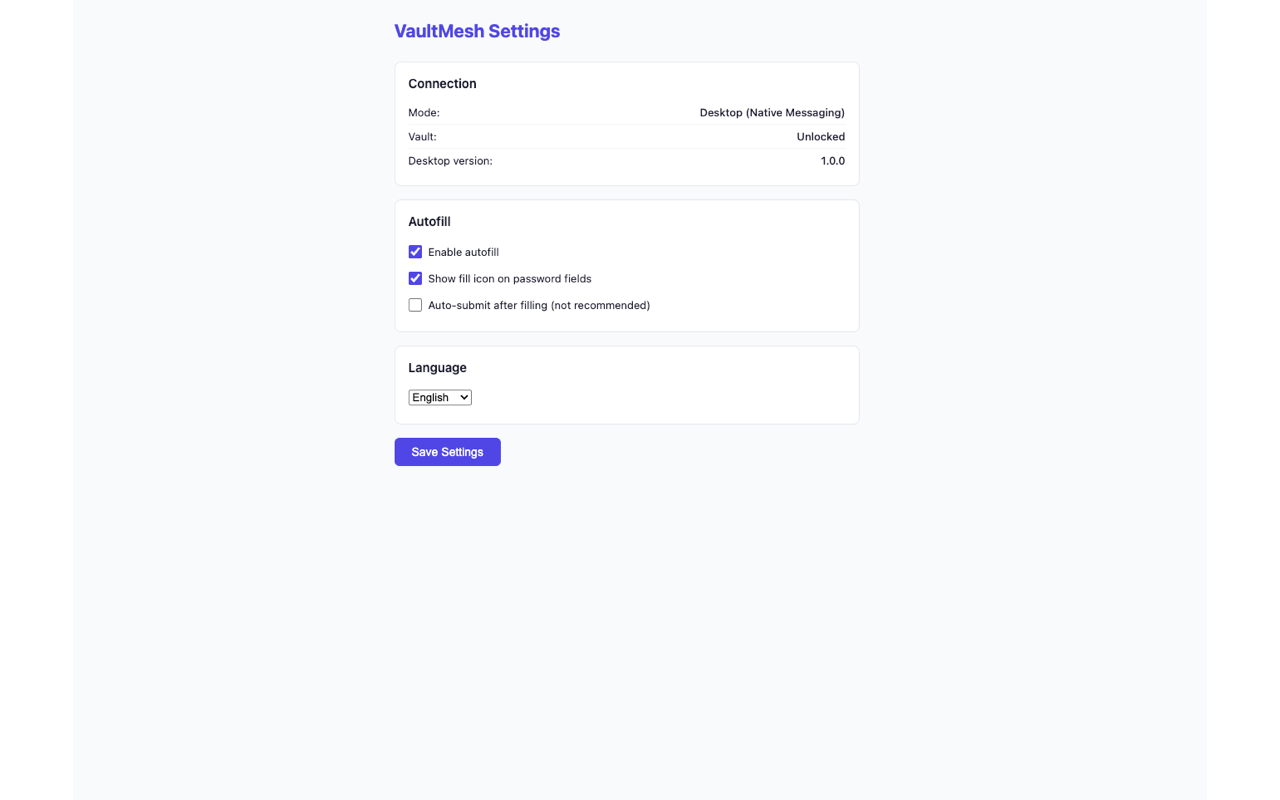
Task: Click the "Vault:" row label
Action: pos(422,137)
